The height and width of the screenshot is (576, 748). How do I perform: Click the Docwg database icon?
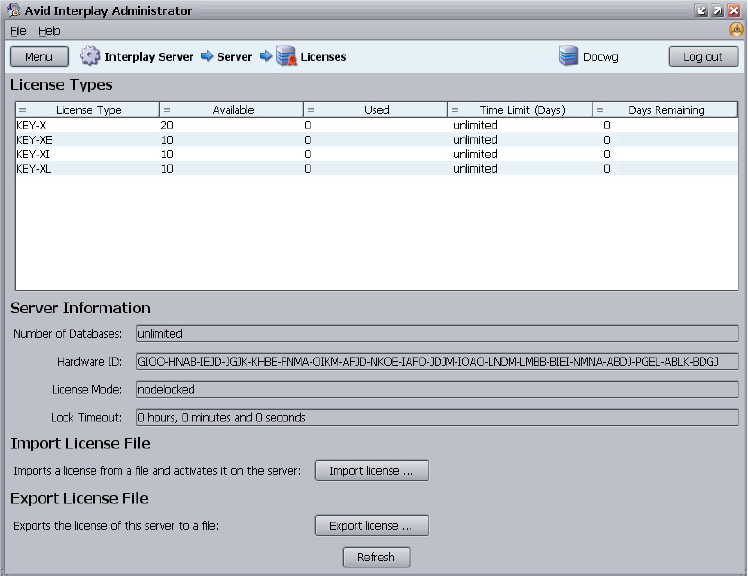click(568, 56)
